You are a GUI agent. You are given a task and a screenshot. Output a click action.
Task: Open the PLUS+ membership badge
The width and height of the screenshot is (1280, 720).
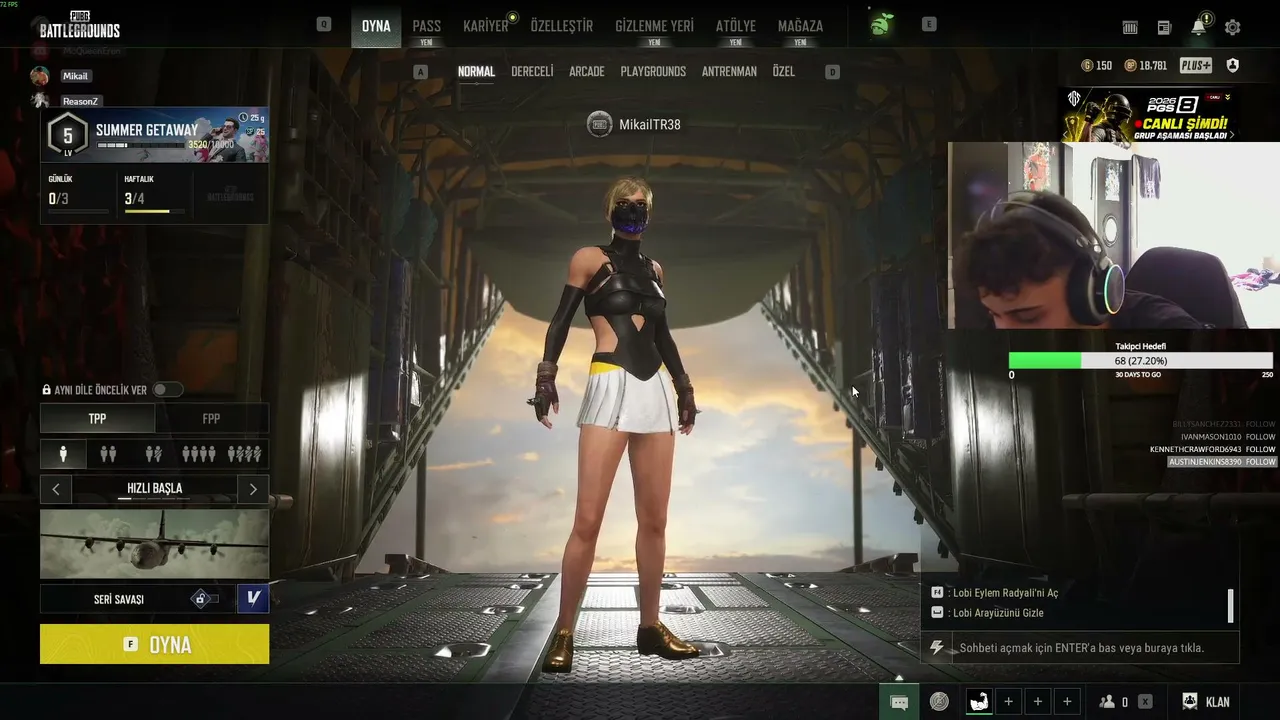1196,66
